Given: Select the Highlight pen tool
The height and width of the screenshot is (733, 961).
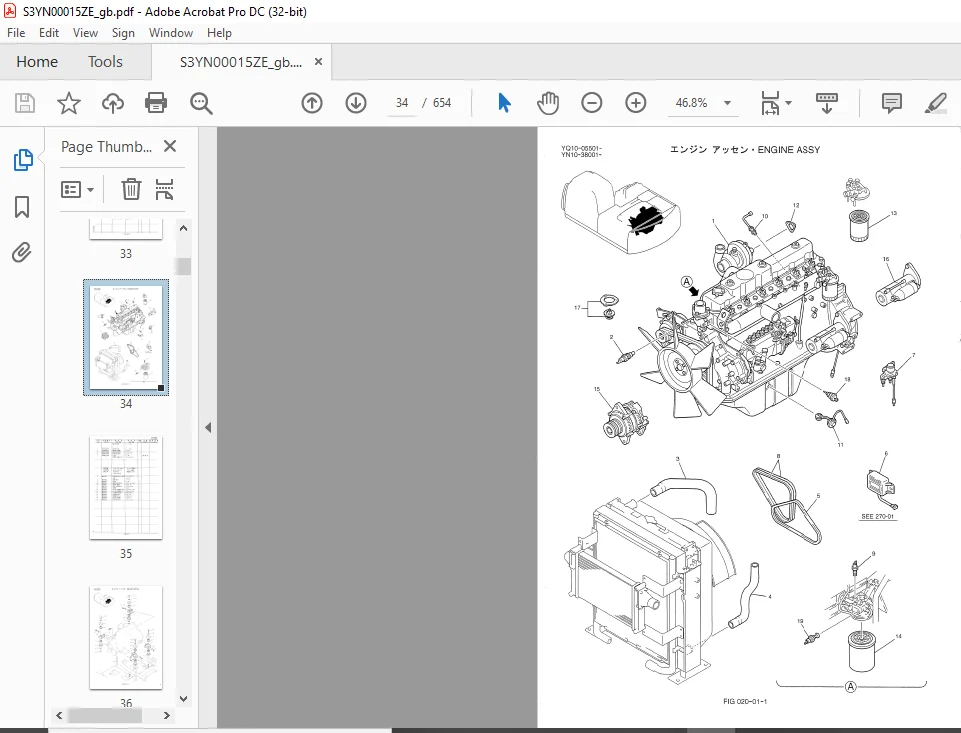Looking at the screenshot, I should coord(935,103).
